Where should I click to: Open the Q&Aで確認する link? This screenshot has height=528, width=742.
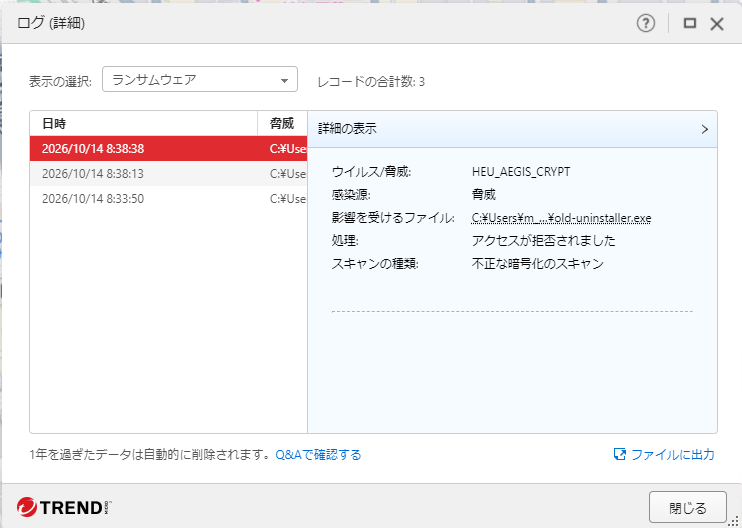(318, 455)
